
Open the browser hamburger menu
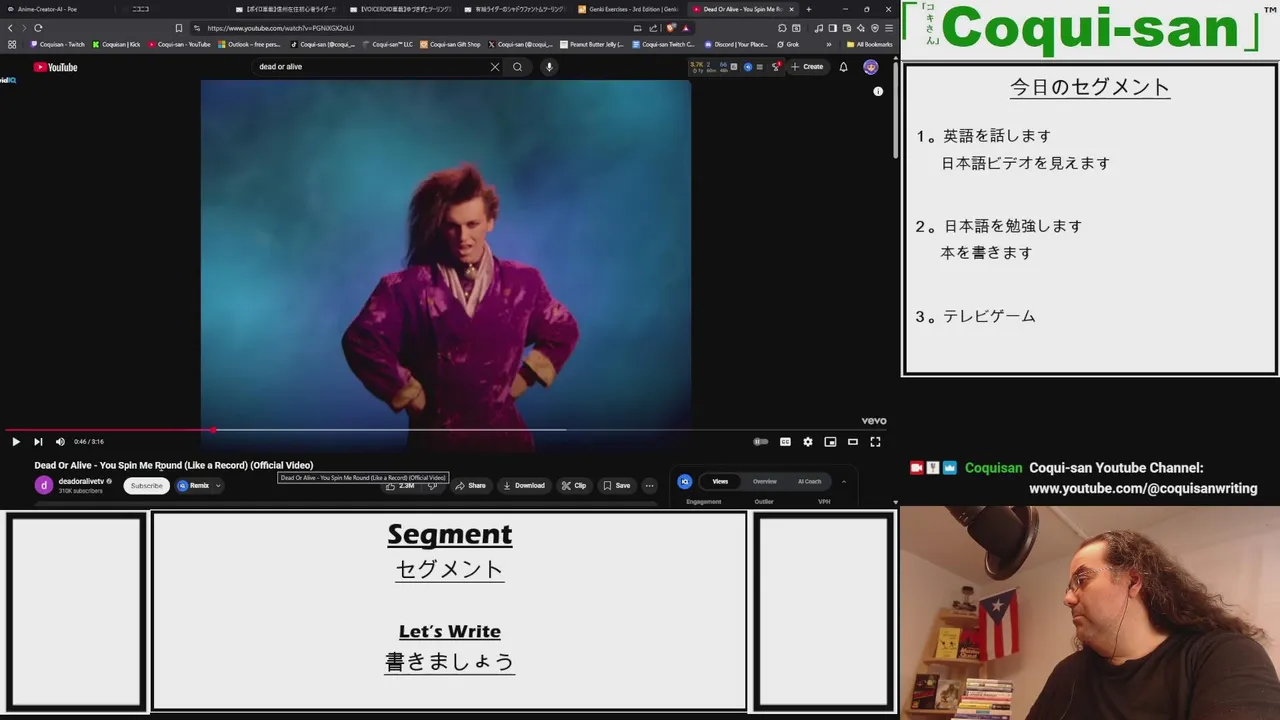click(888, 28)
